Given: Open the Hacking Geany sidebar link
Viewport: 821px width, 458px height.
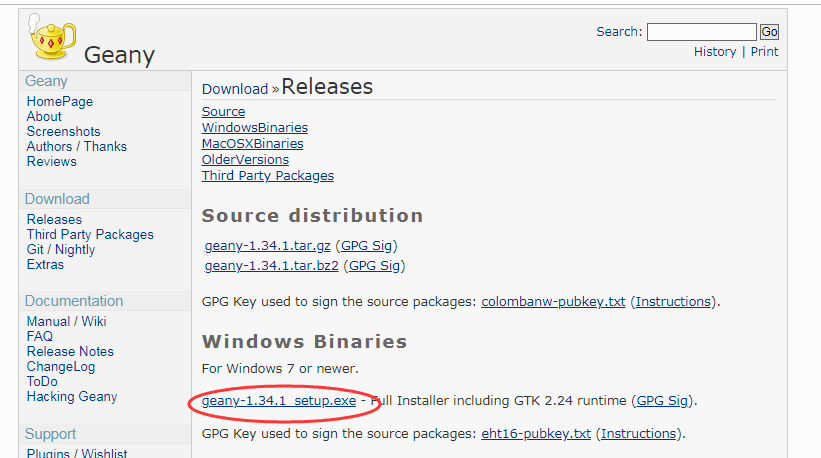Looking at the screenshot, I should pos(72,397).
